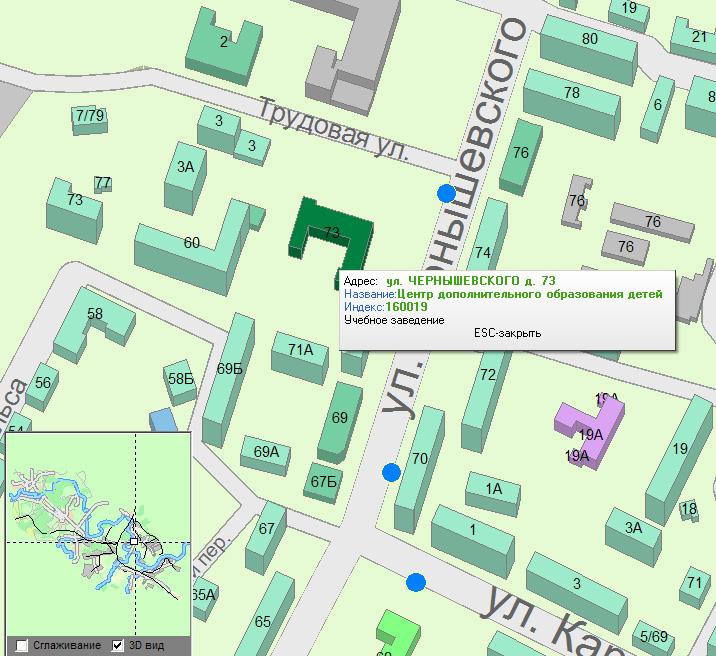Viewport: 716px width, 656px height.
Task: Click the blue marker on ул. Кар... street
Action: (x=416, y=582)
